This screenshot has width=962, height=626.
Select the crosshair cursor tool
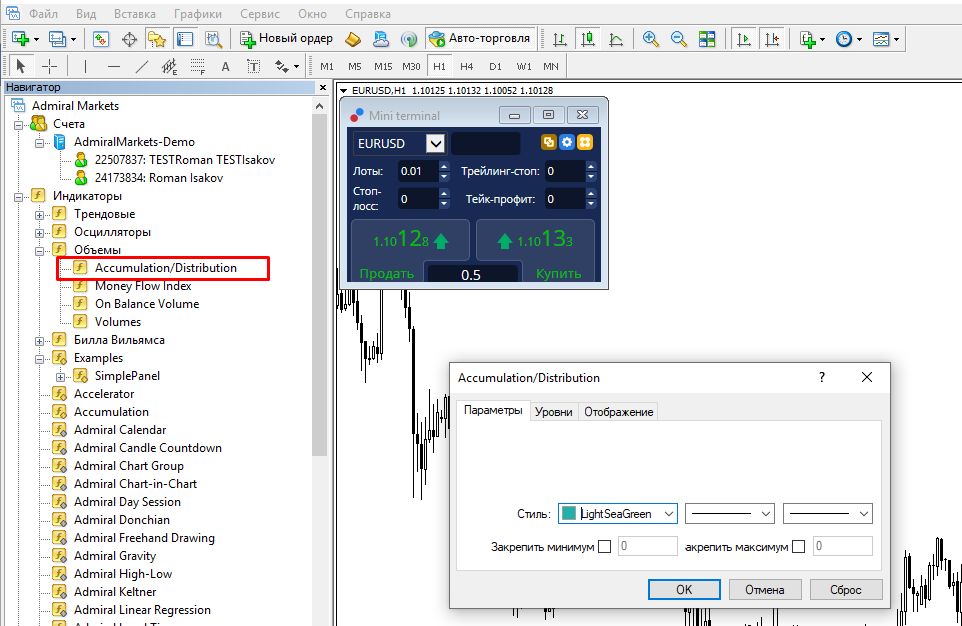click(49, 66)
